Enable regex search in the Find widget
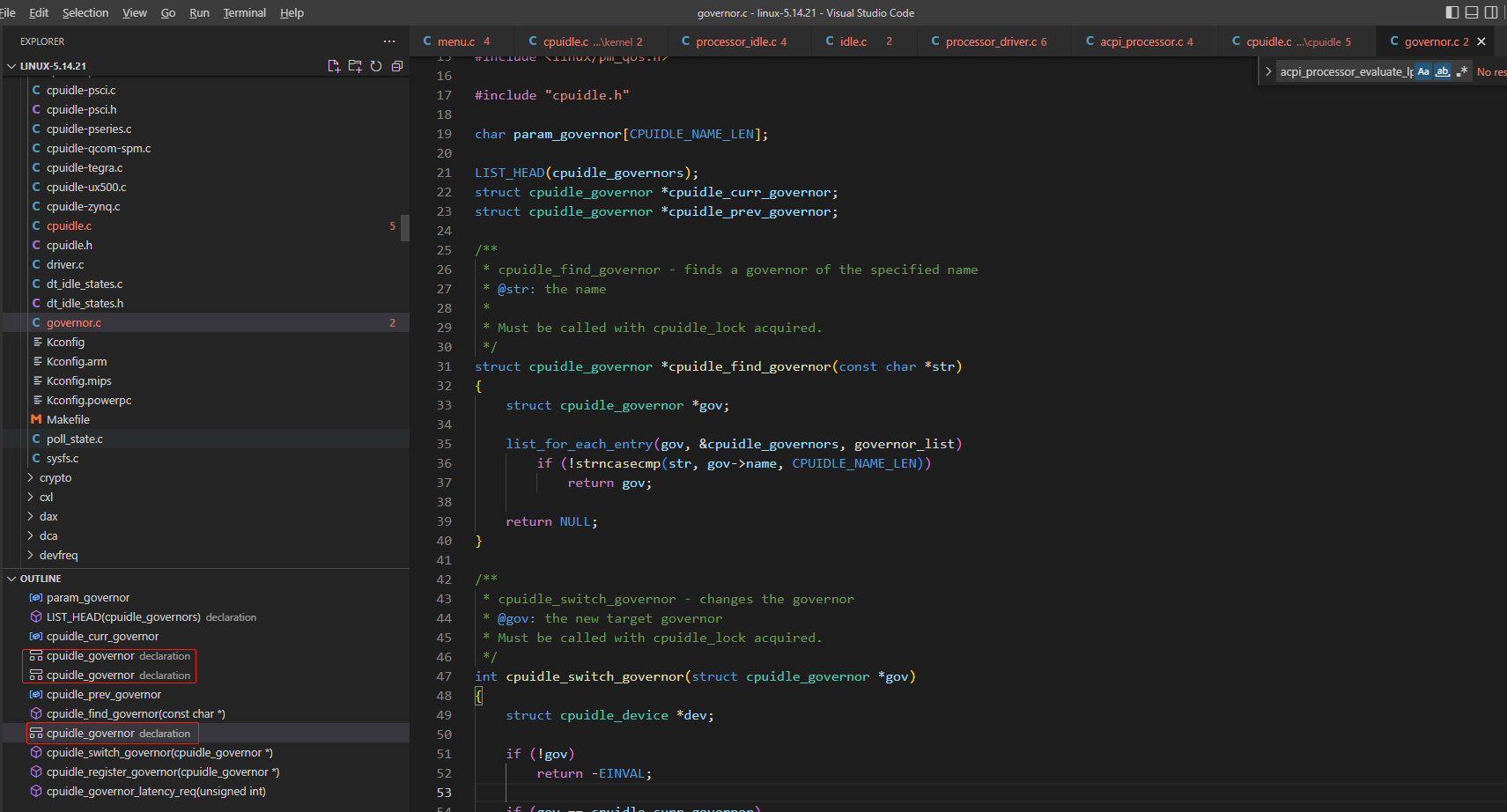1507x812 pixels. pos(1461,71)
